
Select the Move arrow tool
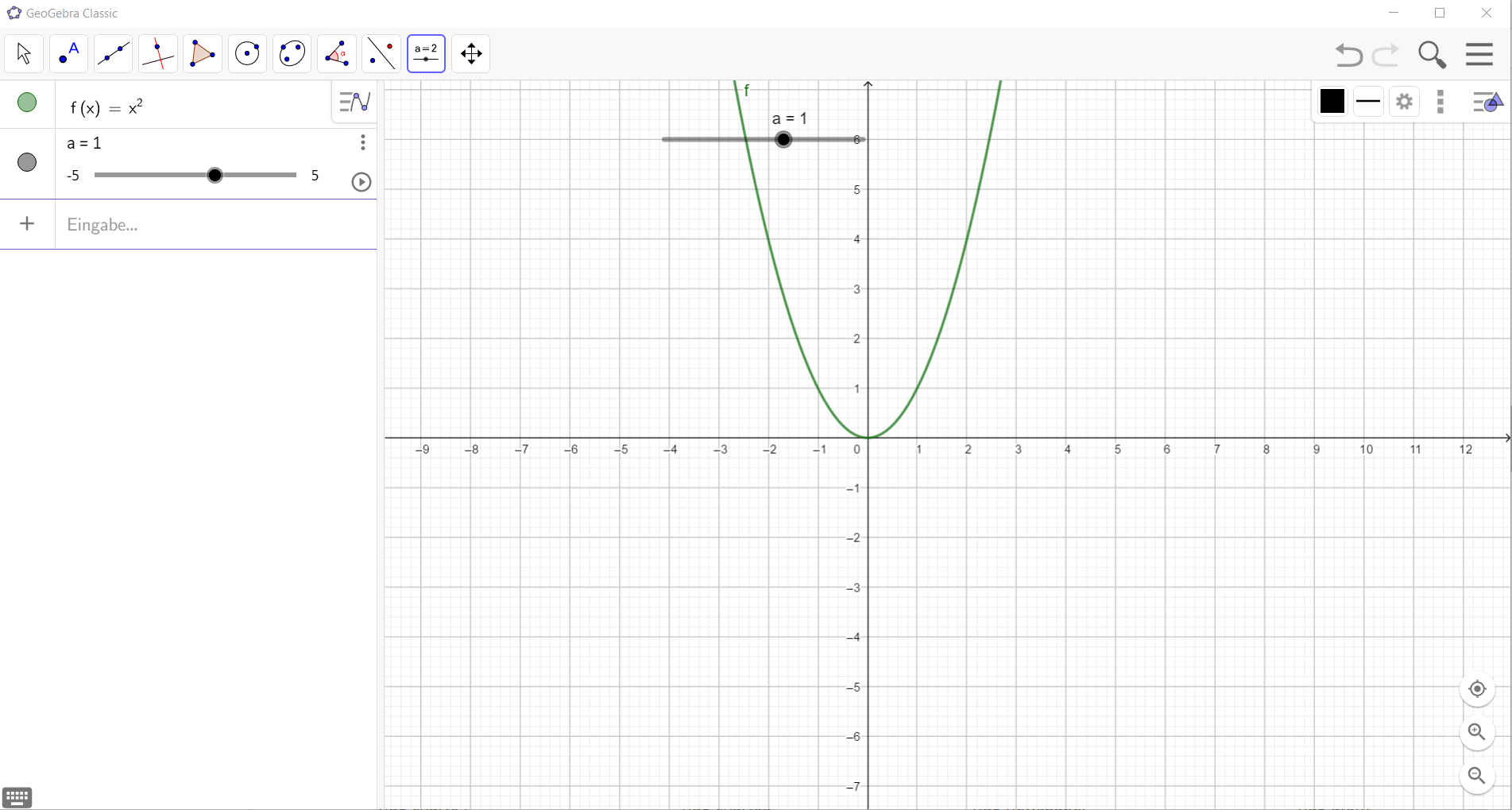[24, 54]
